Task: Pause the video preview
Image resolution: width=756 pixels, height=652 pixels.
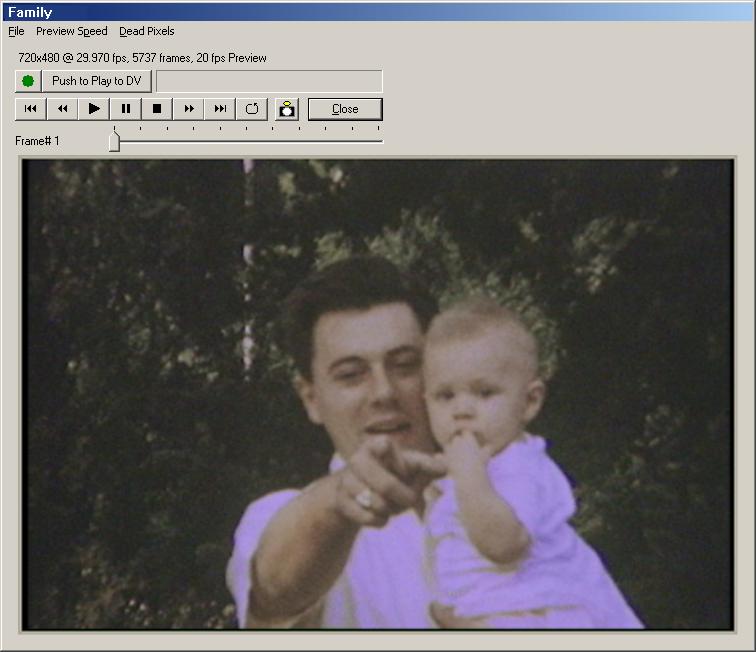Action: tap(125, 109)
